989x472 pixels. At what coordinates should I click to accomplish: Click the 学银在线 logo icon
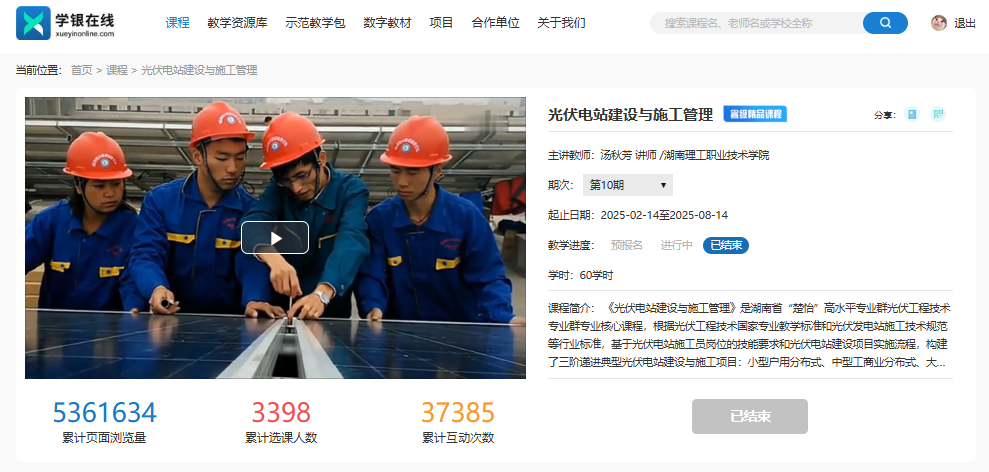[x=33, y=23]
